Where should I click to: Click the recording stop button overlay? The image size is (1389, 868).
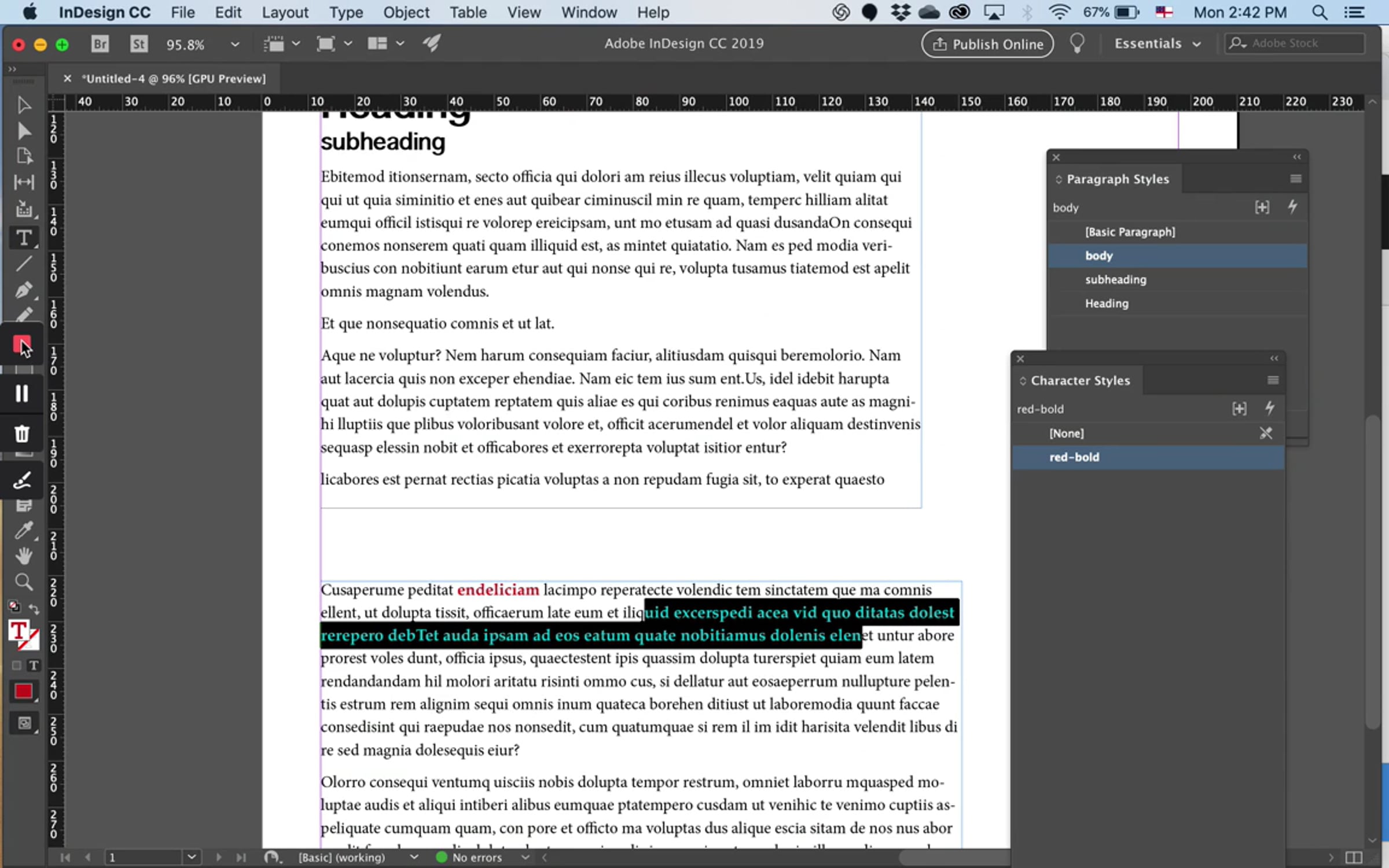[22, 345]
